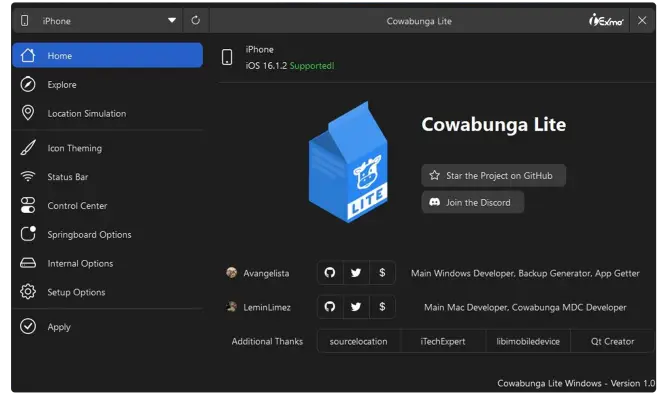This screenshot has width=670, height=396.
Task: Open Internal Options page
Action: tap(107, 263)
